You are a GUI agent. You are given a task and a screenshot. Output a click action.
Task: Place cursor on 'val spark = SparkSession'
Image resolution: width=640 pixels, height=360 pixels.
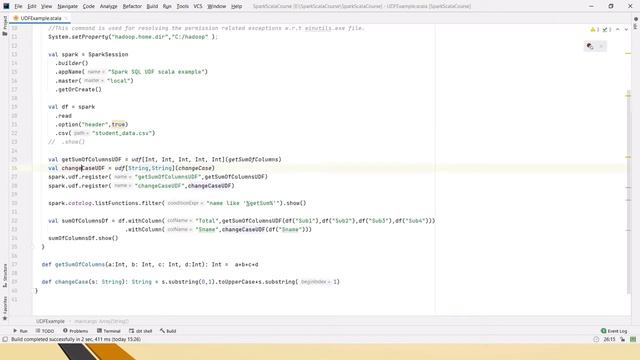88,54
